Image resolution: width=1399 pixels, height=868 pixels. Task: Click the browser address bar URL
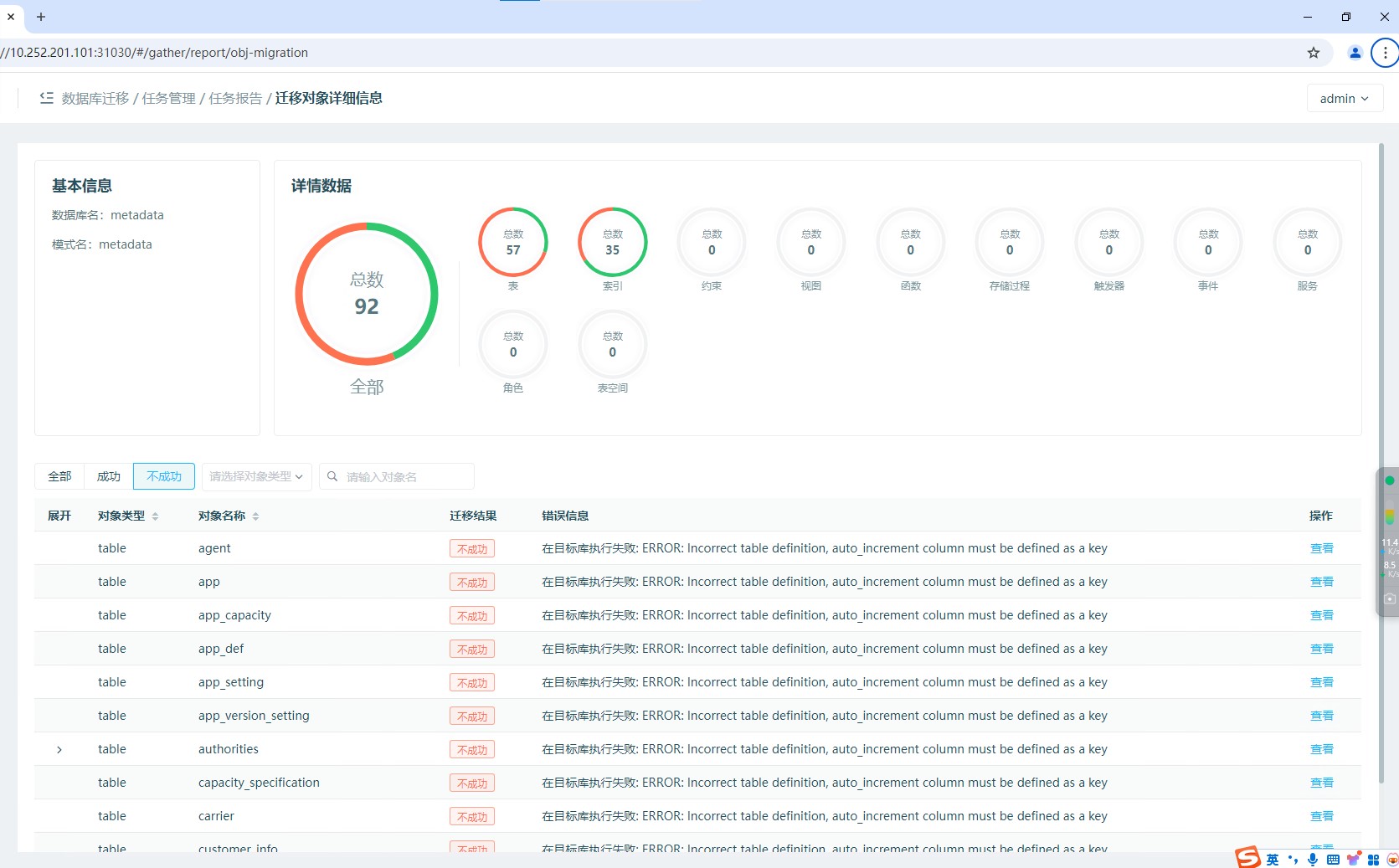155,53
